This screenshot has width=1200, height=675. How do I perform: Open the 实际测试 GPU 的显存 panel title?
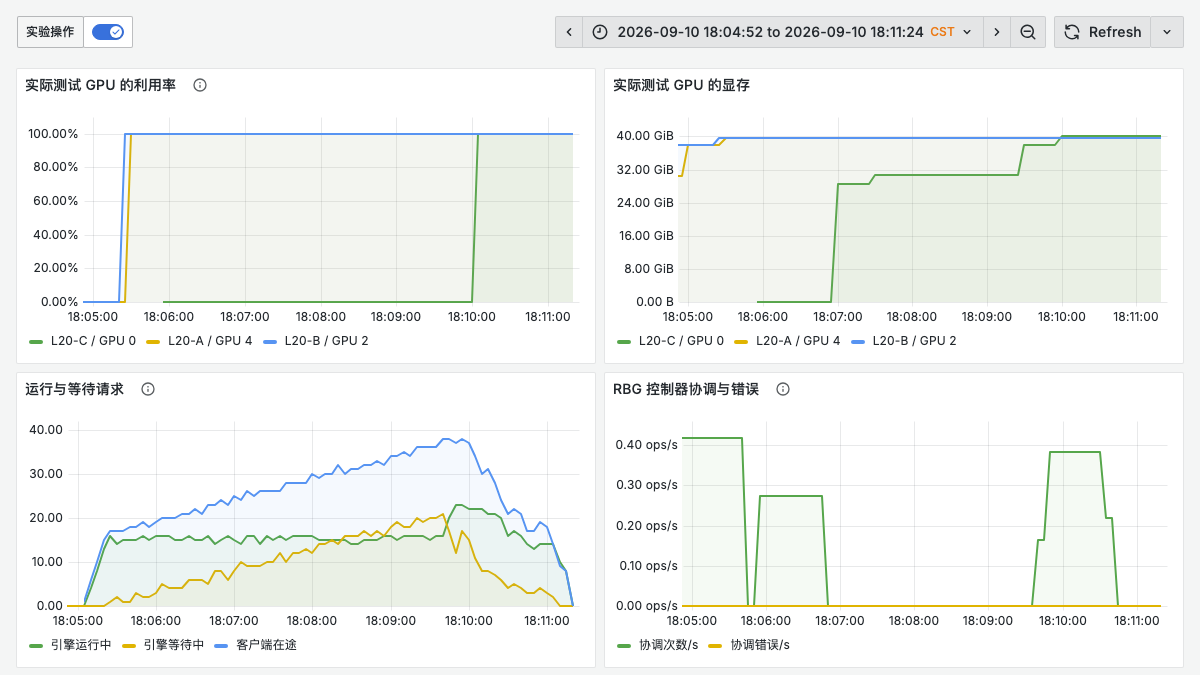681,85
